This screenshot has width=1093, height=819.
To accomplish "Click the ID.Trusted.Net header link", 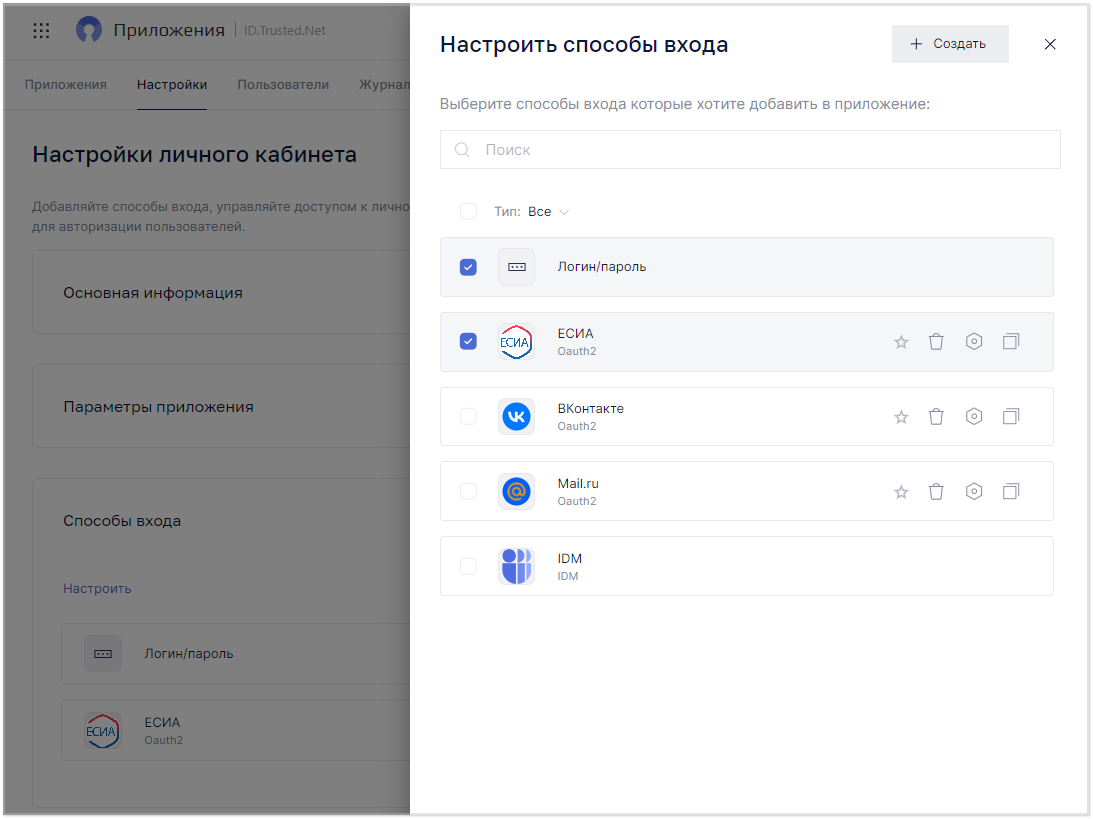I will tap(284, 31).
